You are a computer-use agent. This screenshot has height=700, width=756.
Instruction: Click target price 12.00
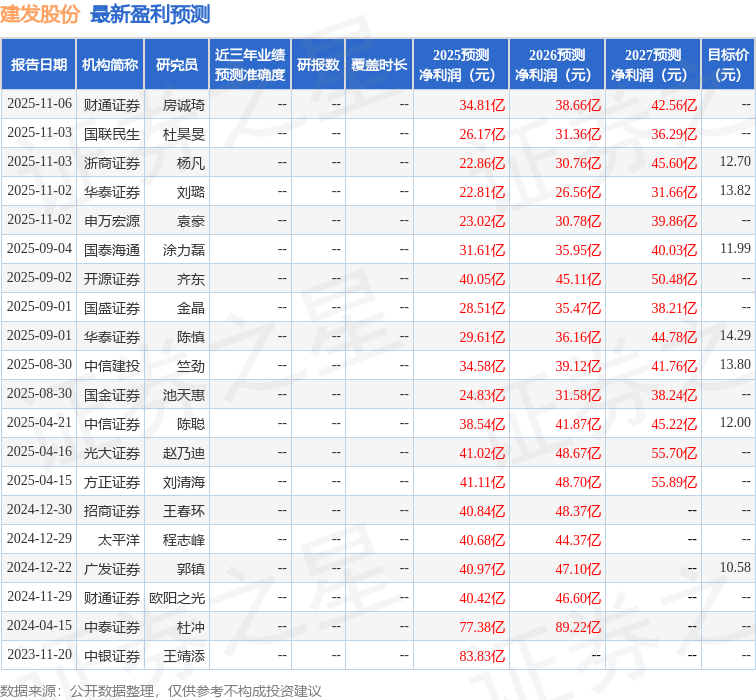tap(735, 422)
